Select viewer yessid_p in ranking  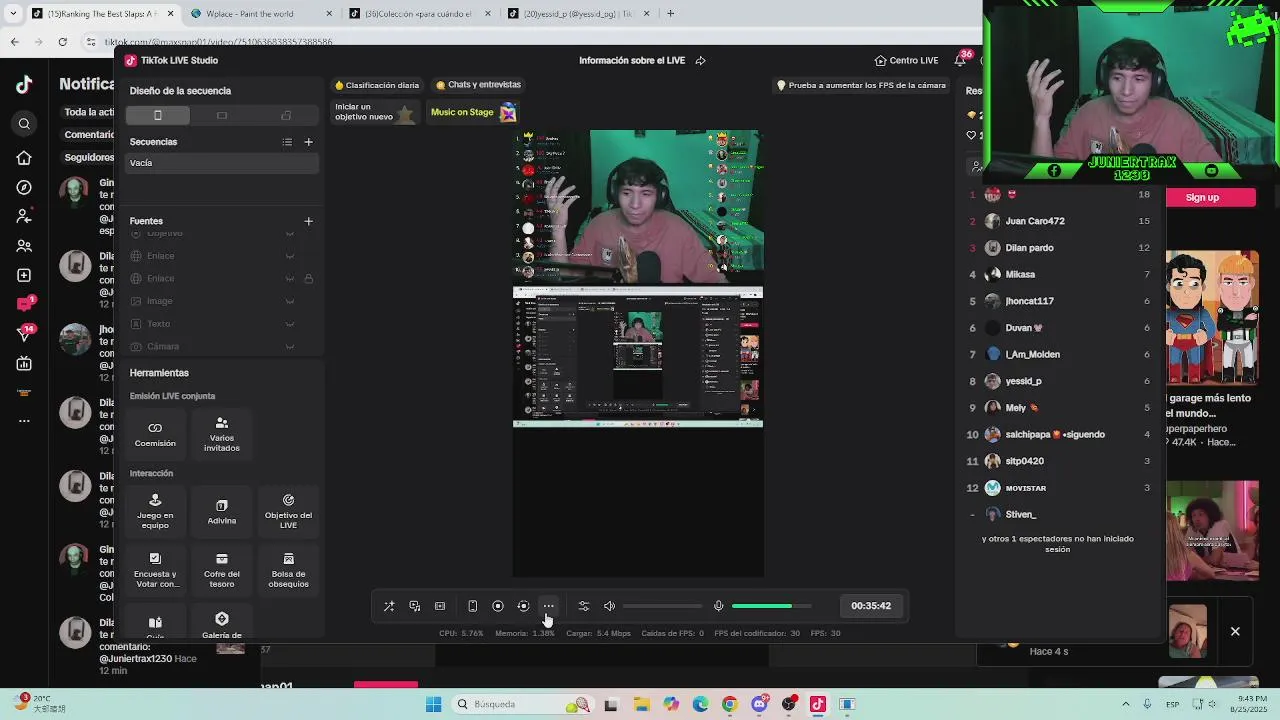[x=1060, y=381]
